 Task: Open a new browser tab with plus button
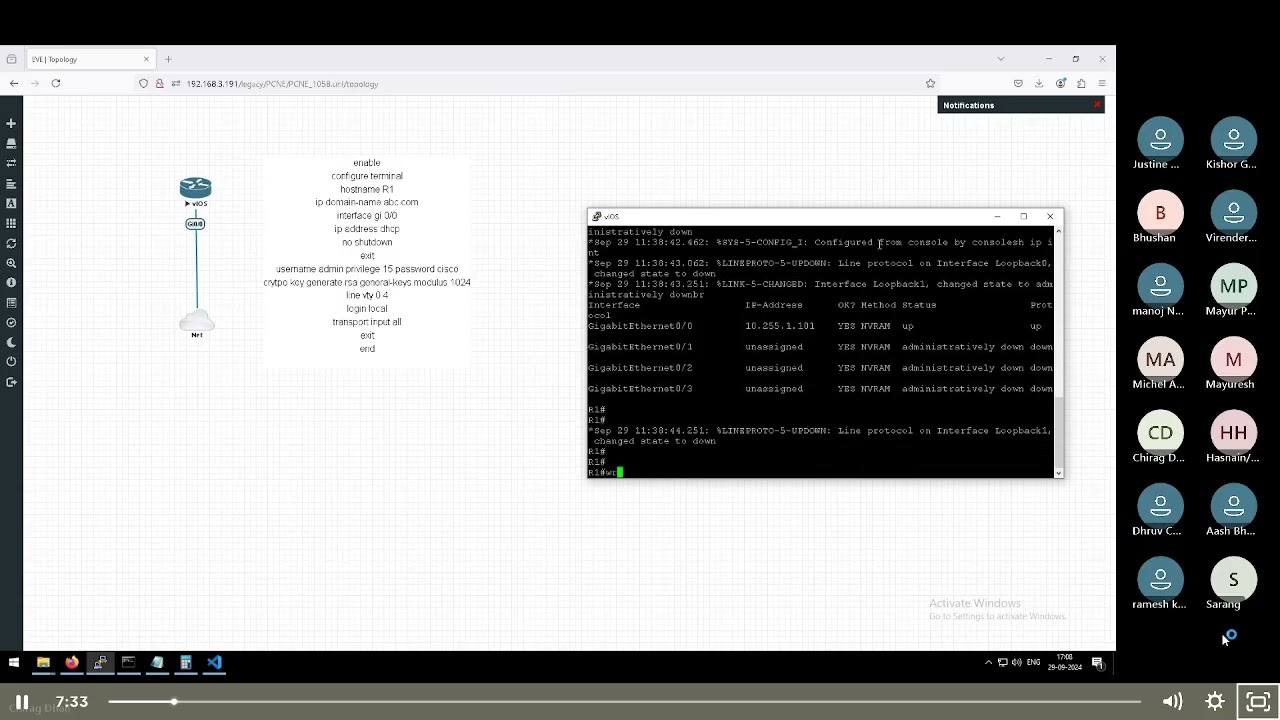168,59
